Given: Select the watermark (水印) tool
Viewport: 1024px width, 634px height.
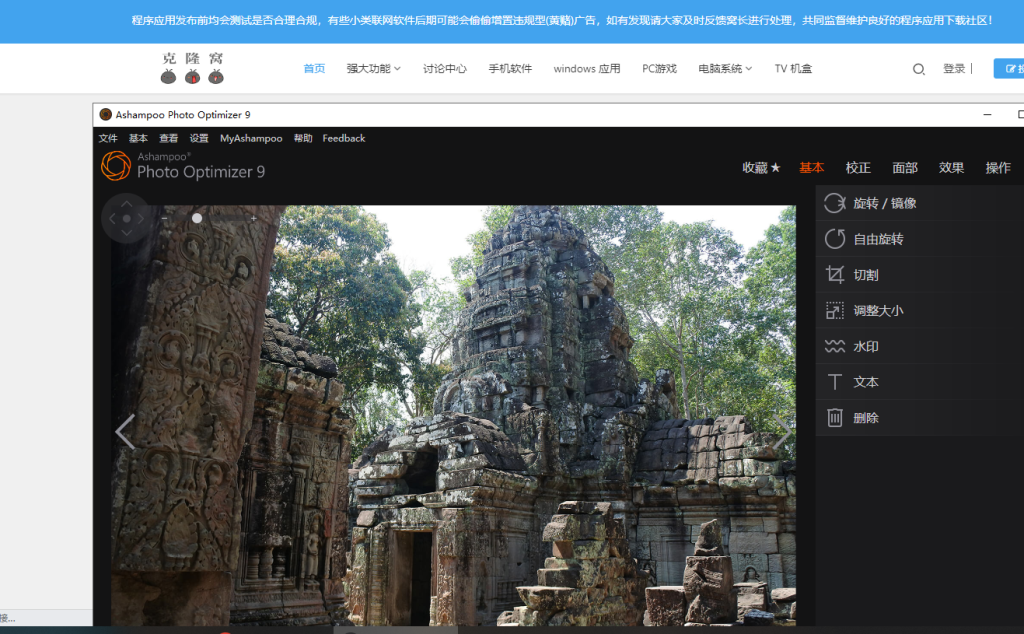Looking at the screenshot, I should (x=920, y=346).
